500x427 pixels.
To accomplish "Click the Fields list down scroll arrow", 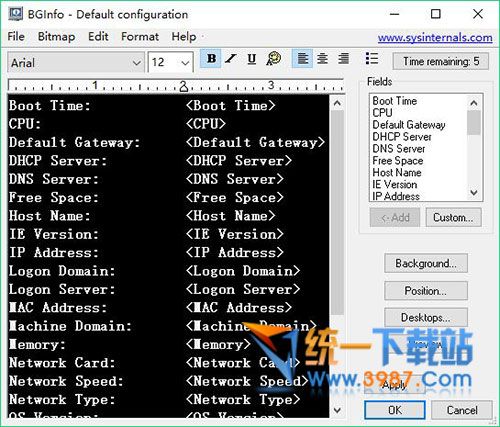I will coord(474,193).
